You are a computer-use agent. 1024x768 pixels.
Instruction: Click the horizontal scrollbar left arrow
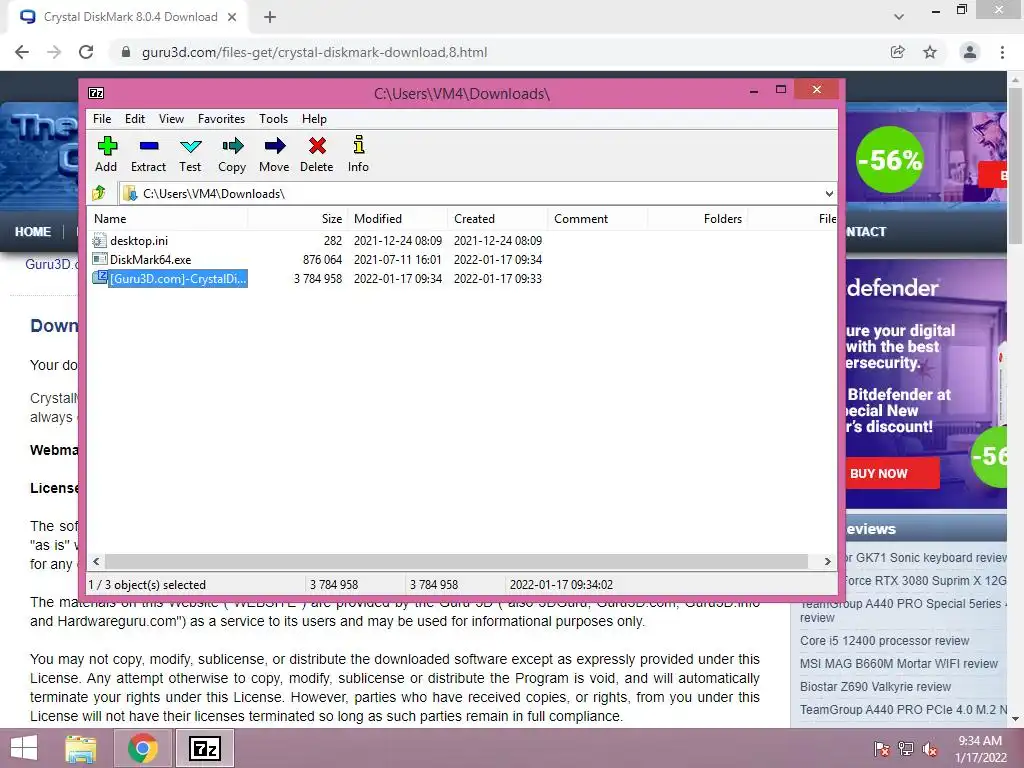[x=97, y=562]
